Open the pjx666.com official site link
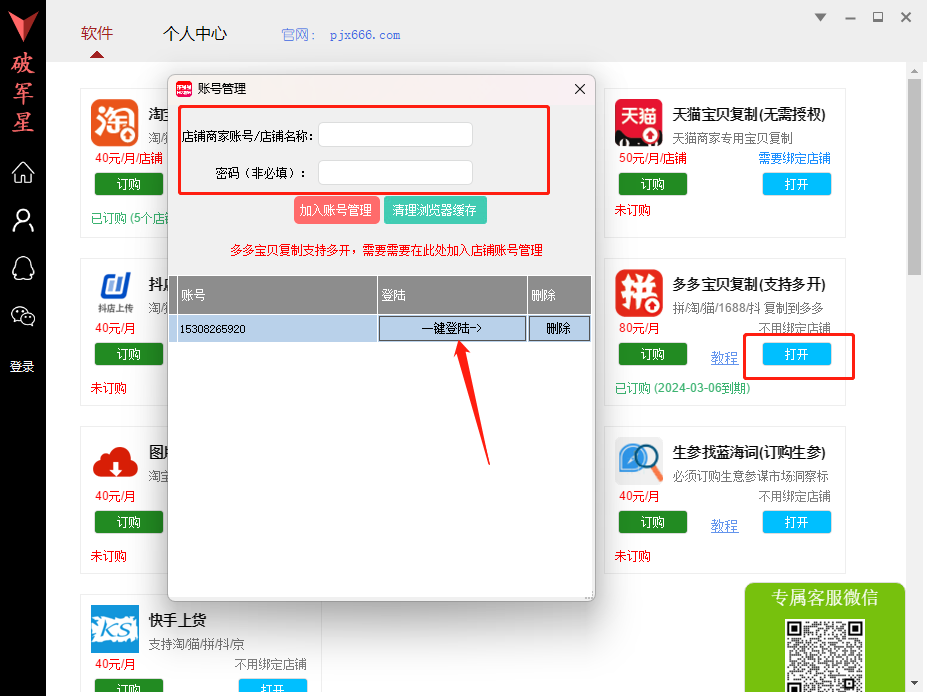This screenshot has width=927, height=696. pyautogui.click(x=365, y=35)
